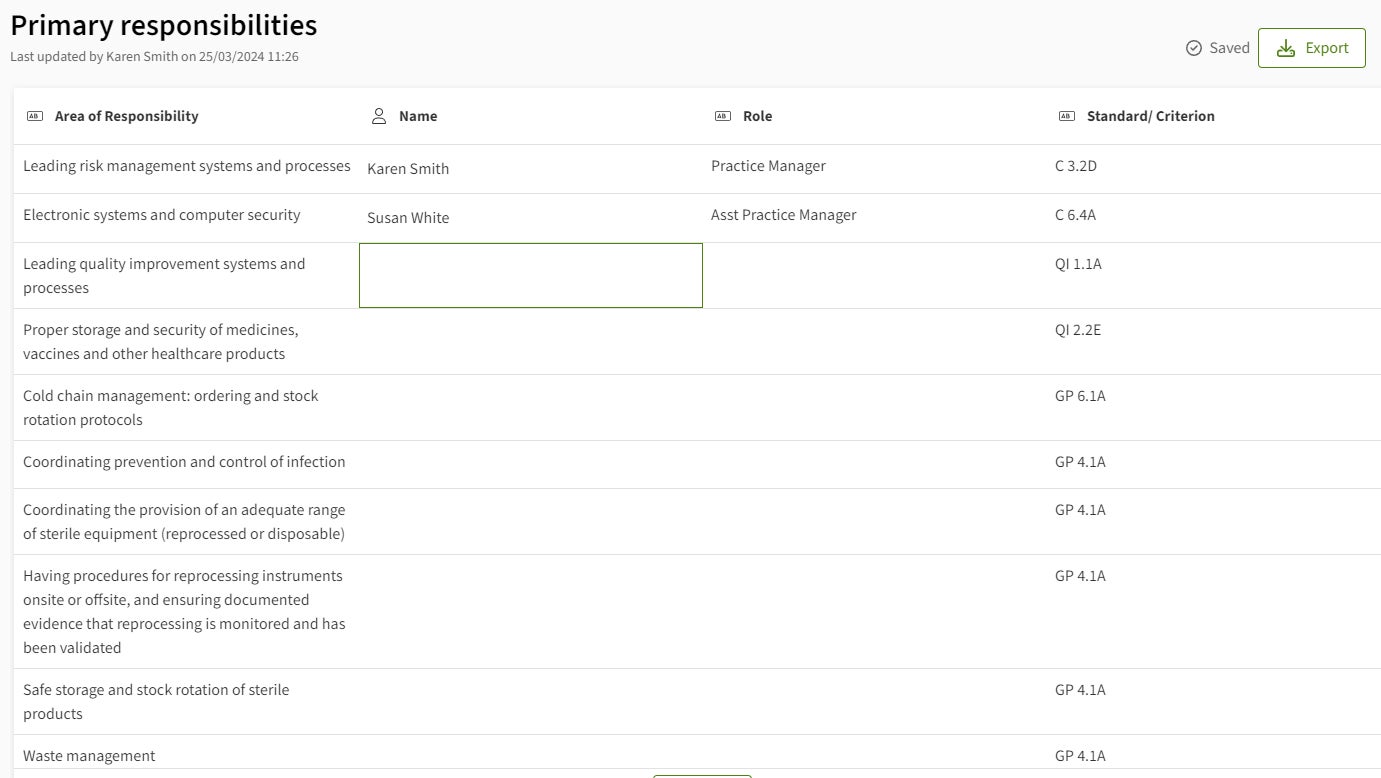The width and height of the screenshot is (1381, 778).
Task: Select the Standard/ Criterion column header
Action: (x=1150, y=116)
